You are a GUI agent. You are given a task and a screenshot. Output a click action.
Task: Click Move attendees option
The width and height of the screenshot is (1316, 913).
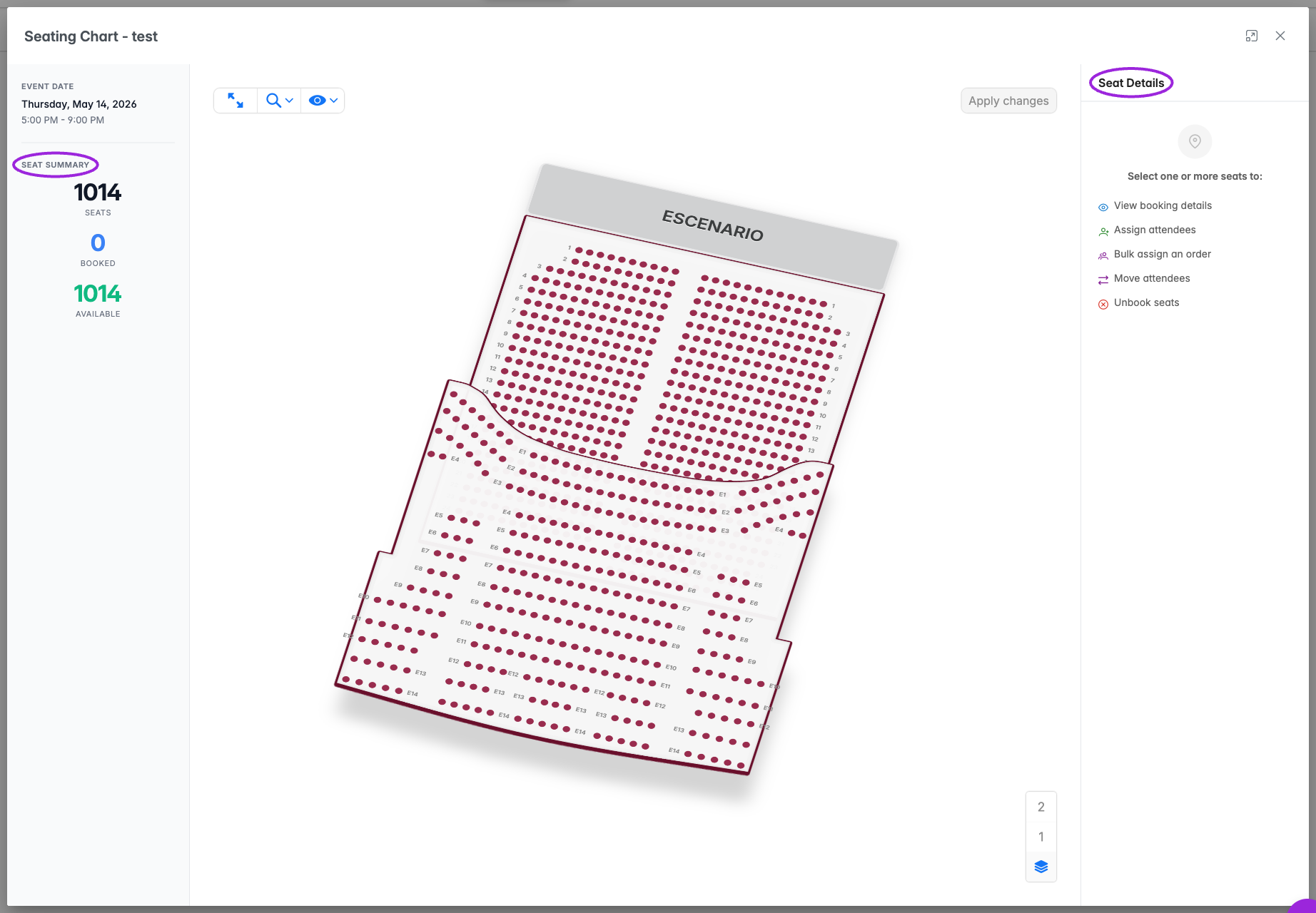1152,278
